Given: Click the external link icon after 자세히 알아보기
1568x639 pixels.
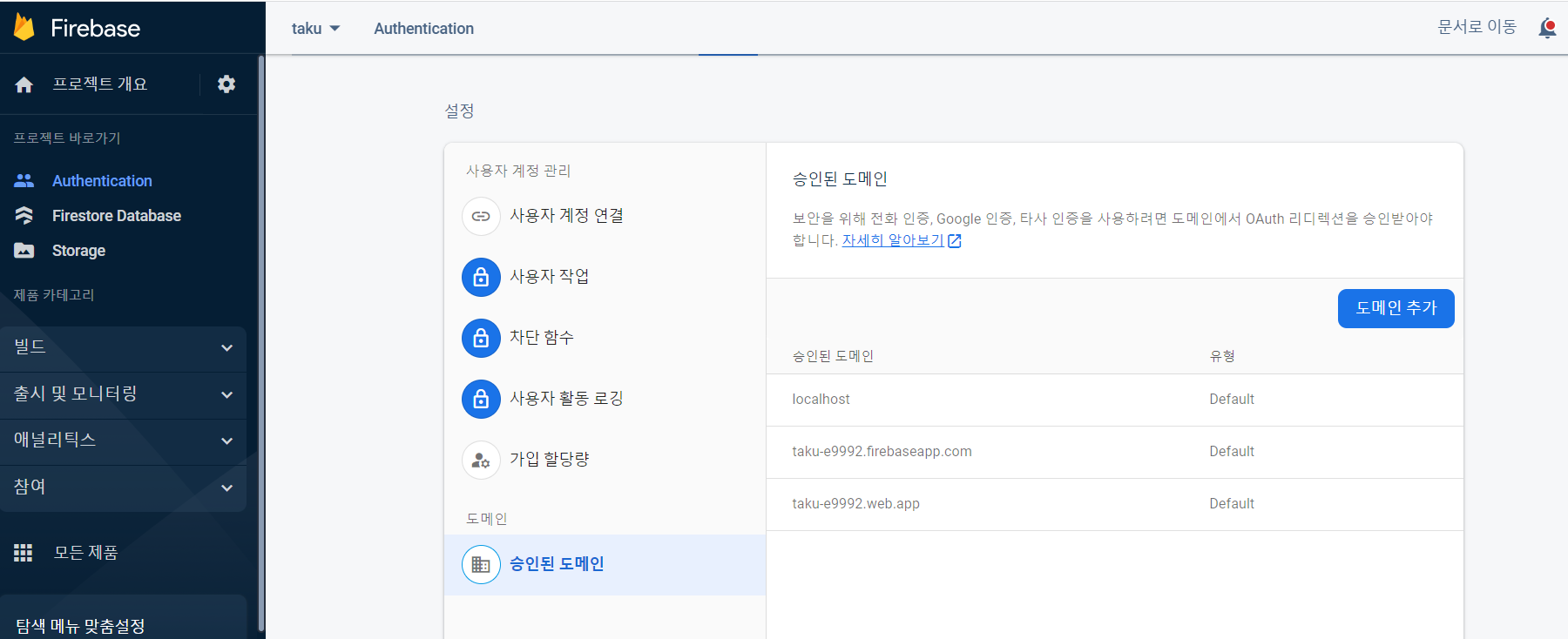Looking at the screenshot, I should pos(955,241).
